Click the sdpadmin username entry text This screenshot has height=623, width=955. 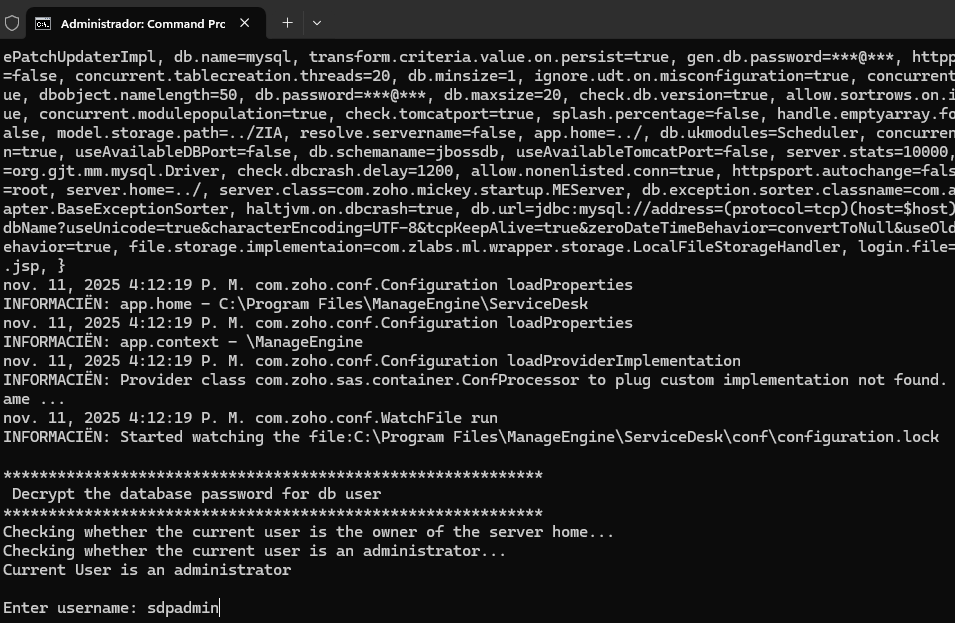183,608
